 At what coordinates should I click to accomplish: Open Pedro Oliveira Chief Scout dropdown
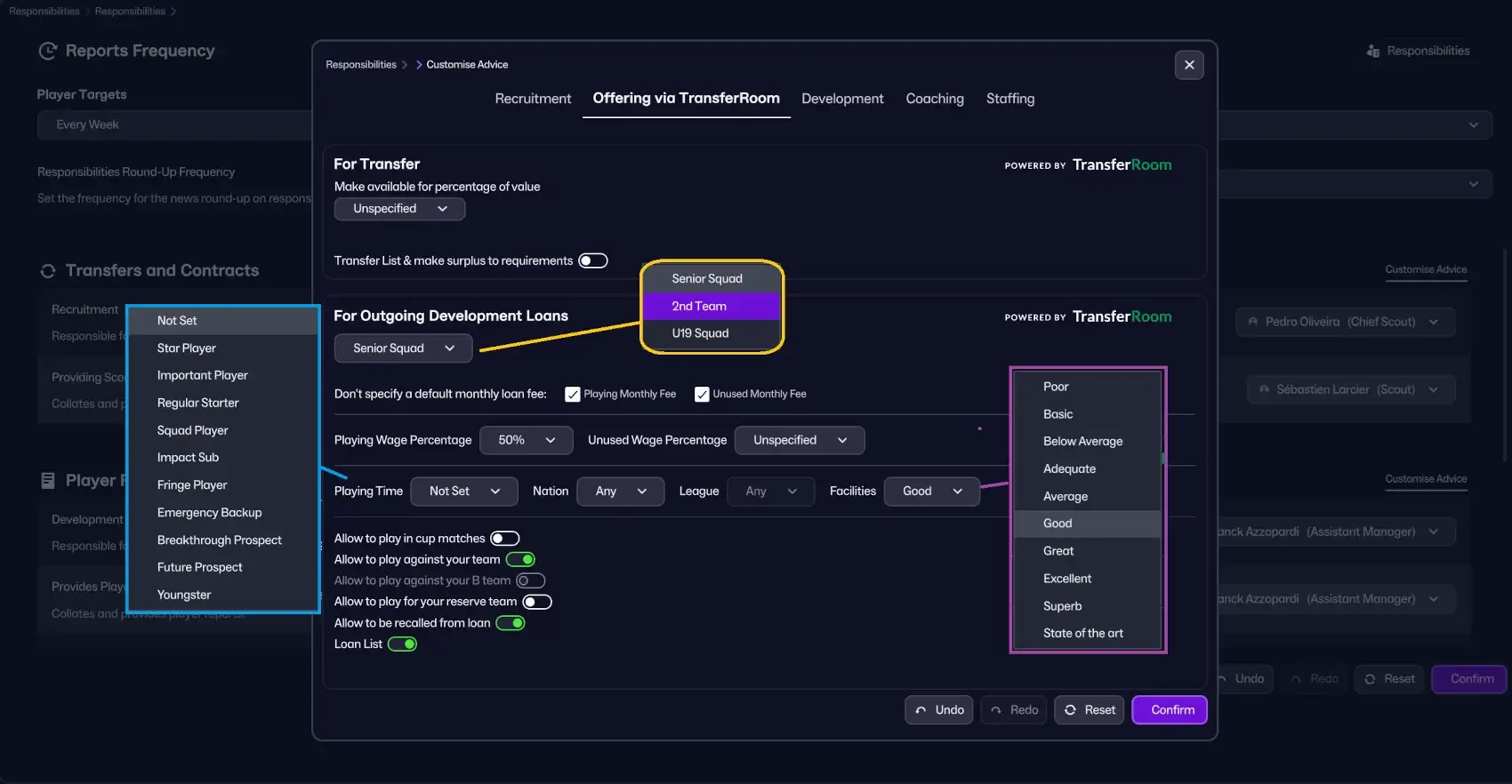(1345, 322)
